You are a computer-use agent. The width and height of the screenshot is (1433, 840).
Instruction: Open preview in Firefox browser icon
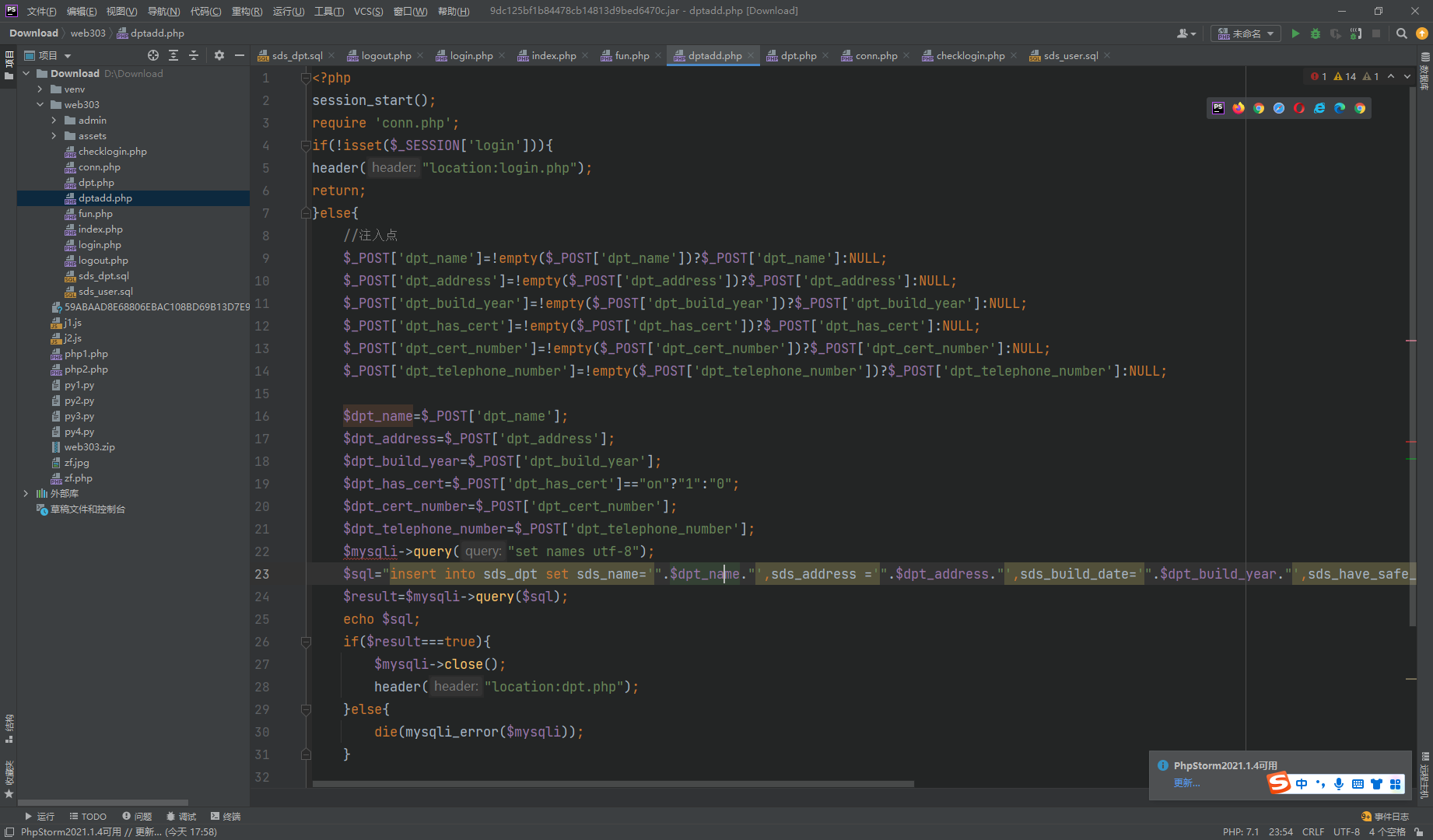1239,108
